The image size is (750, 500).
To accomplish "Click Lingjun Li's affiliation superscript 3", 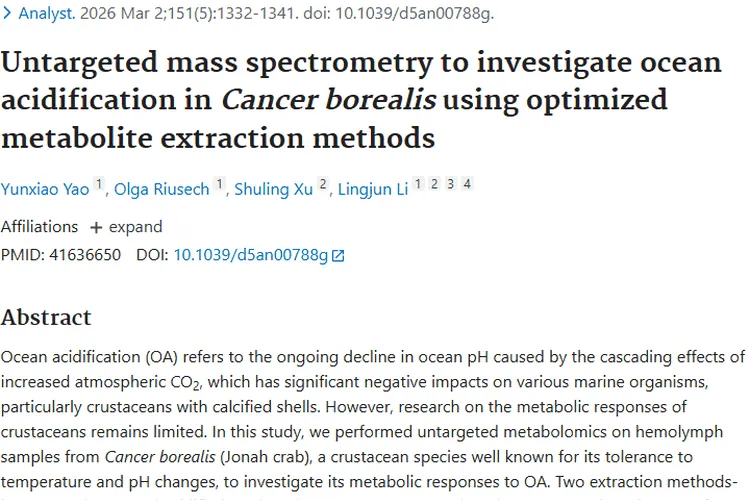I will pyautogui.click(x=450, y=184).
